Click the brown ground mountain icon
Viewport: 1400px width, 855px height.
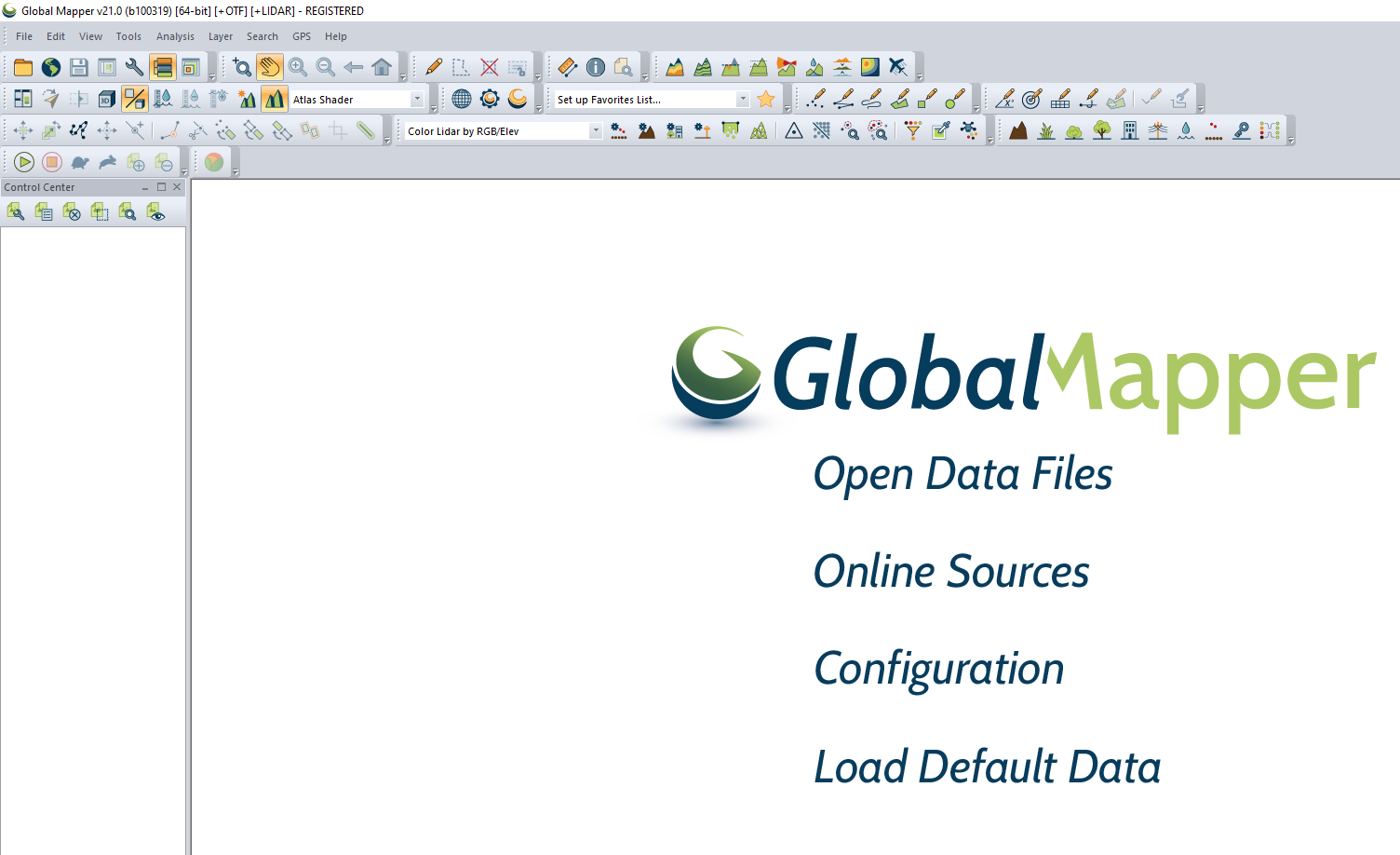[1018, 130]
